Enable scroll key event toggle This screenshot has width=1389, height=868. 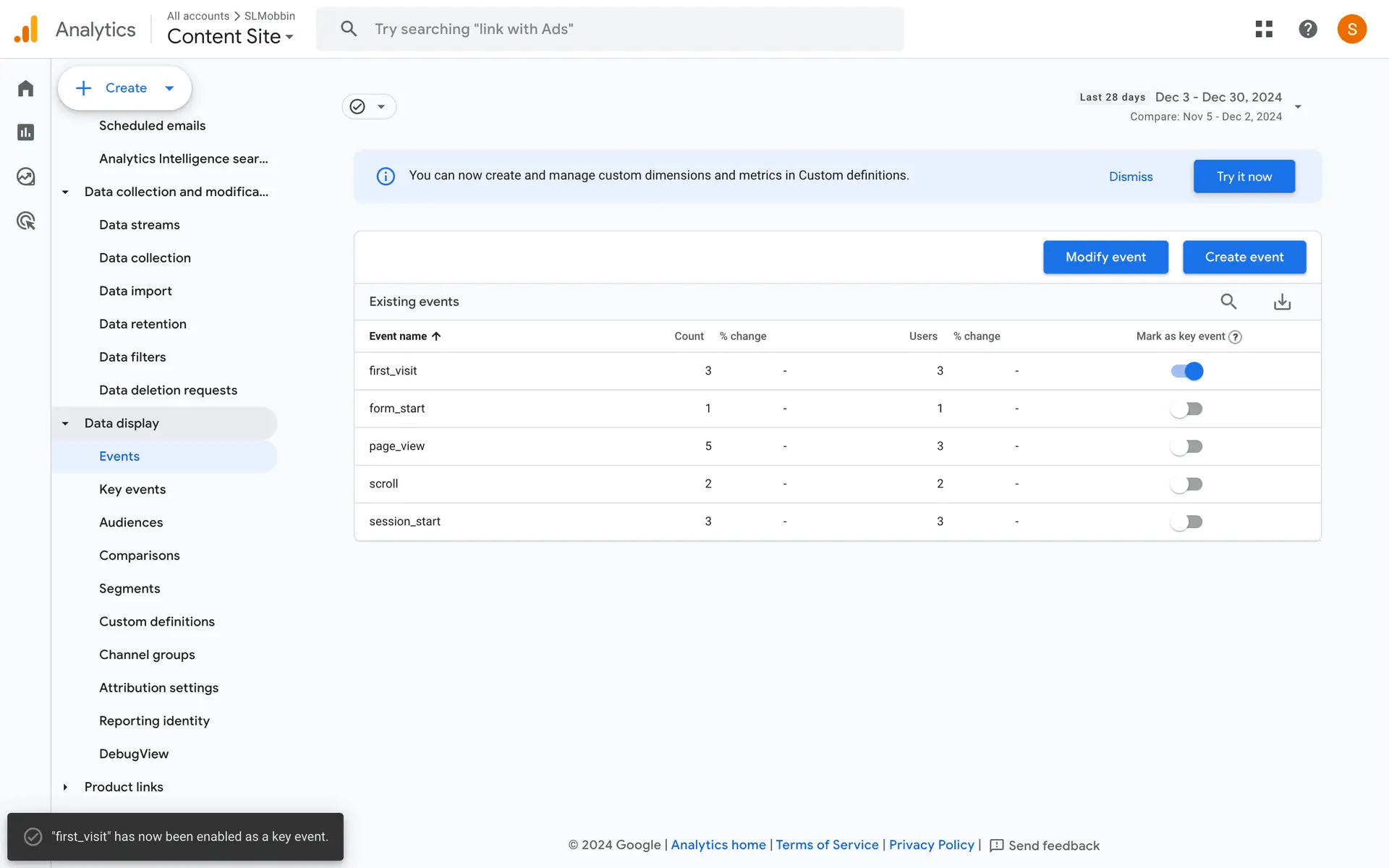pos(1186,484)
